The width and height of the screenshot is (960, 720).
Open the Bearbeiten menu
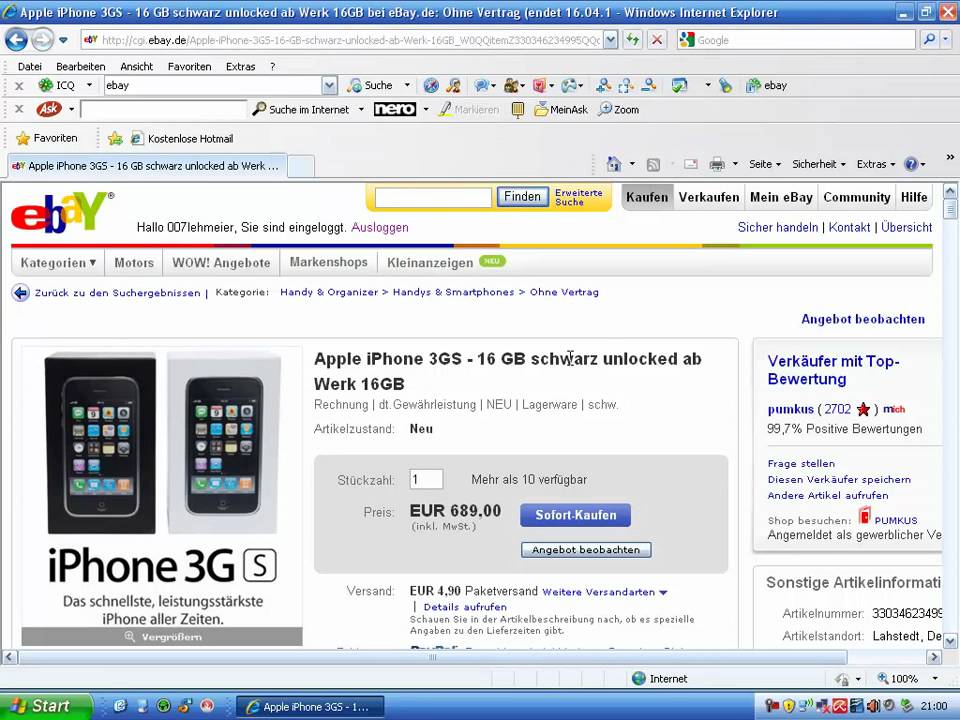(80, 66)
